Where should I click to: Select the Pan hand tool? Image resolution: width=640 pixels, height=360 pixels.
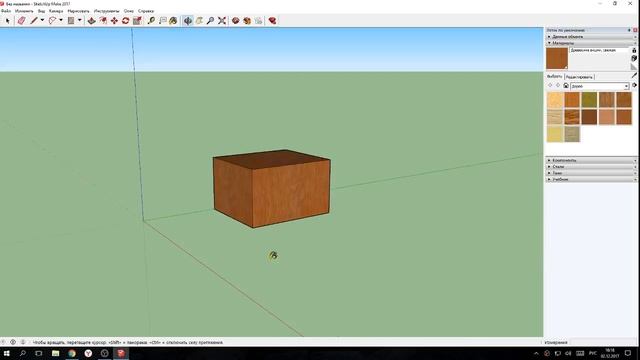[199, 20]
